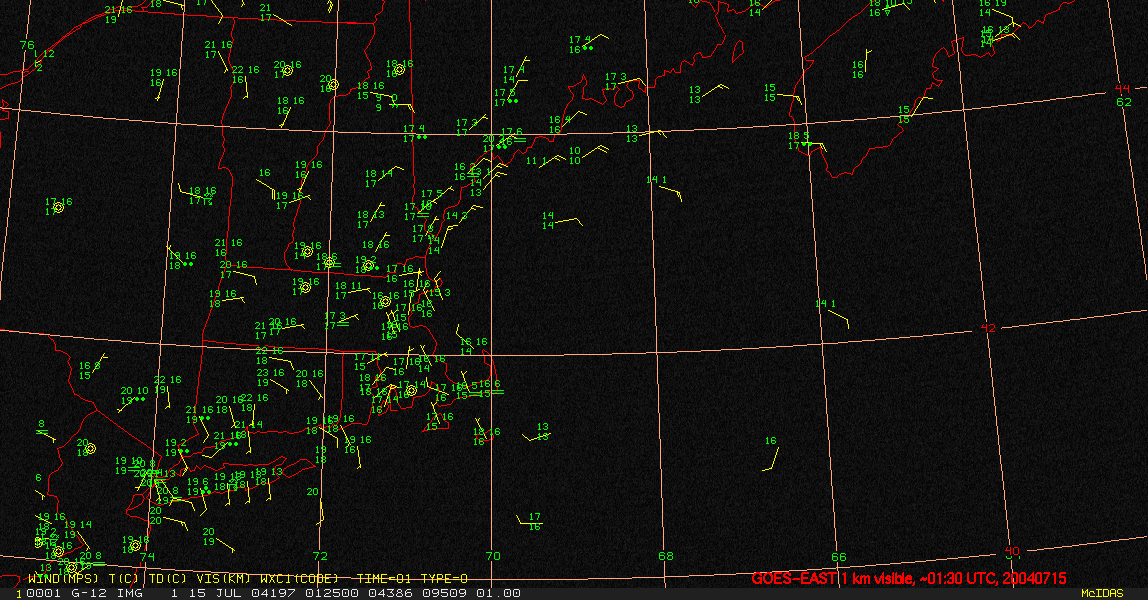Image resolution: width=1148 pixels, height=600 pixels.
Task: Click the WIND(MPS) legend label
Action: 64,579
